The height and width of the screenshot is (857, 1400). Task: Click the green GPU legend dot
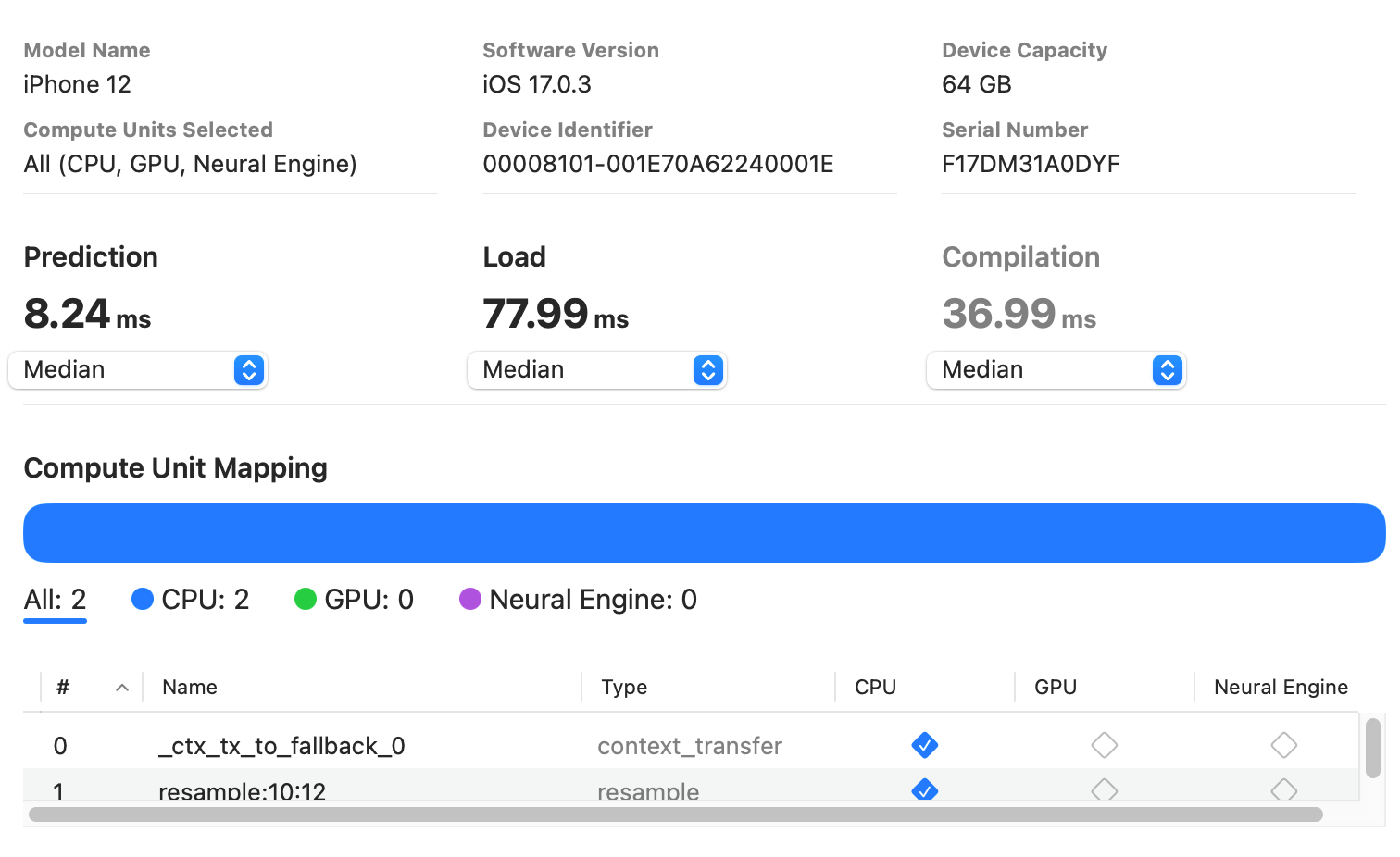306,600
